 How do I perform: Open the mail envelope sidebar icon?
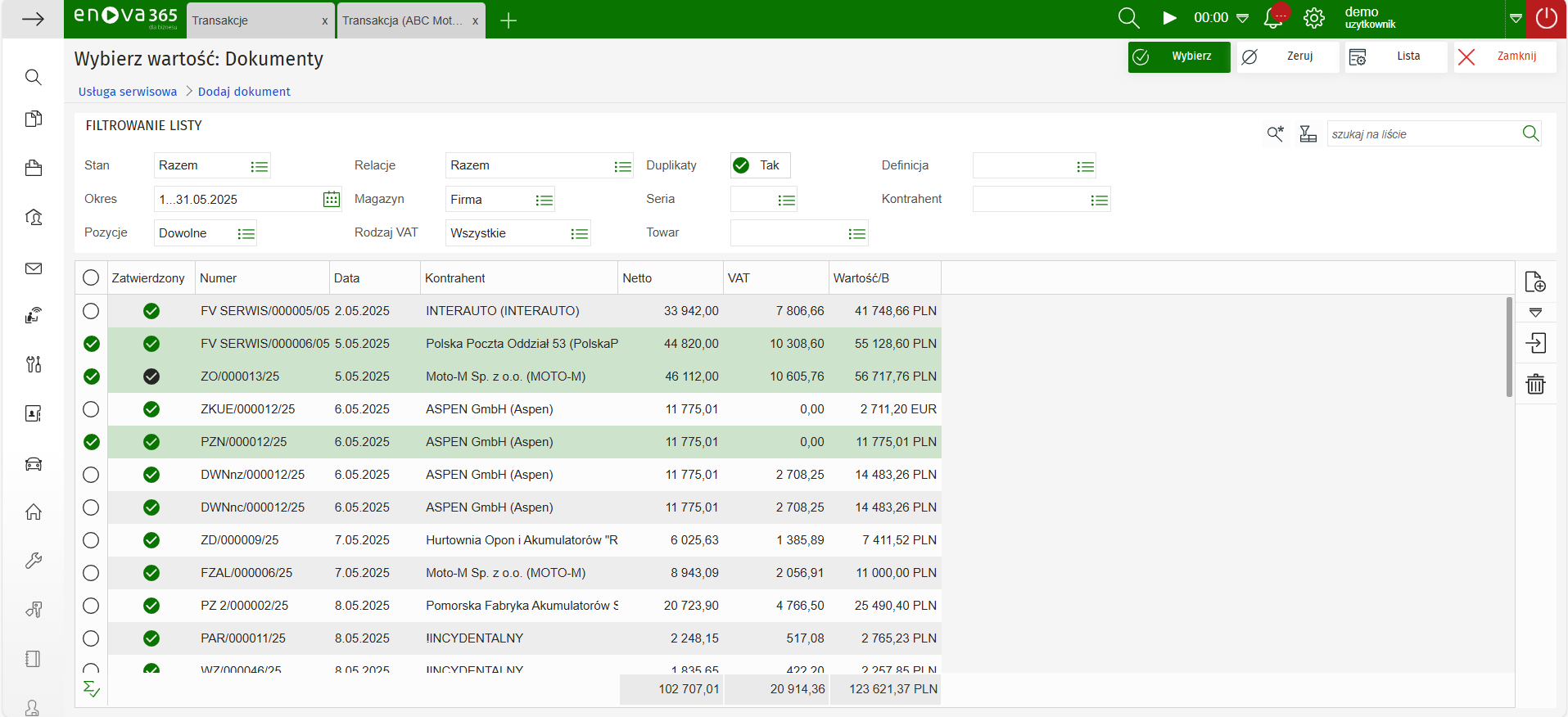(x=34, y=268)
